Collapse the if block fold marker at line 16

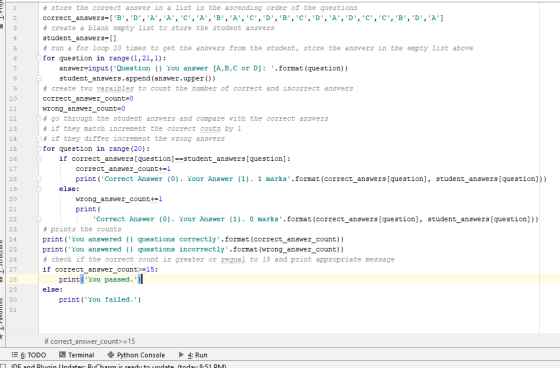pos(39,159)
